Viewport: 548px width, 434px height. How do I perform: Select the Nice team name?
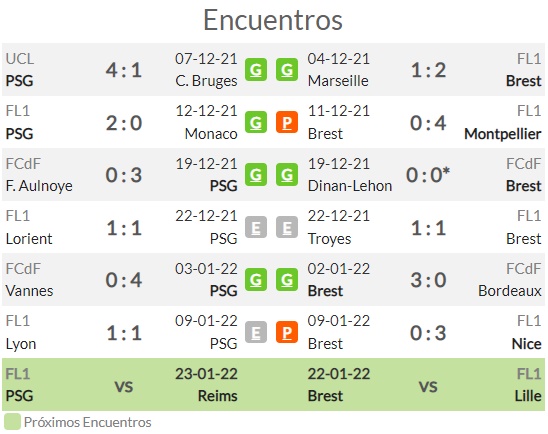pyautogui.click(x=526, y=344)
